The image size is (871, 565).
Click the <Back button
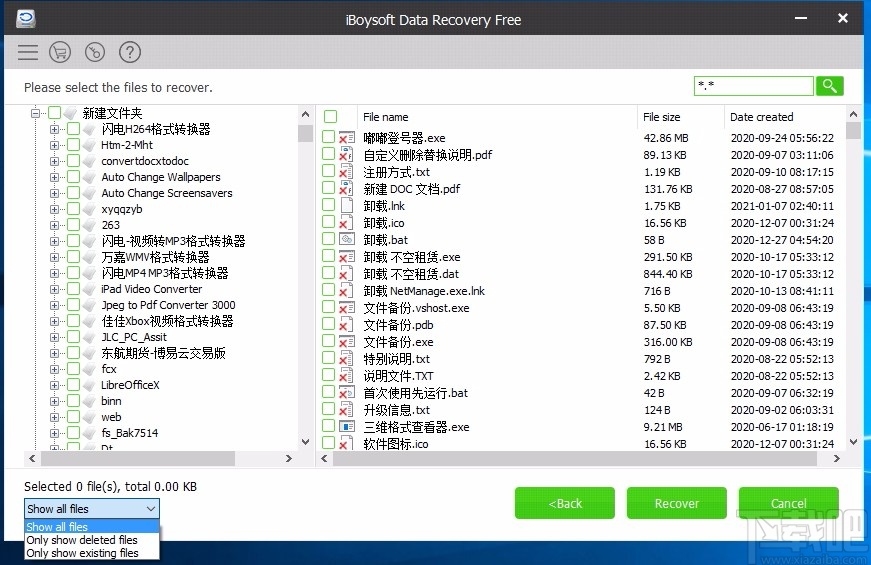click(x=565, y=503)
